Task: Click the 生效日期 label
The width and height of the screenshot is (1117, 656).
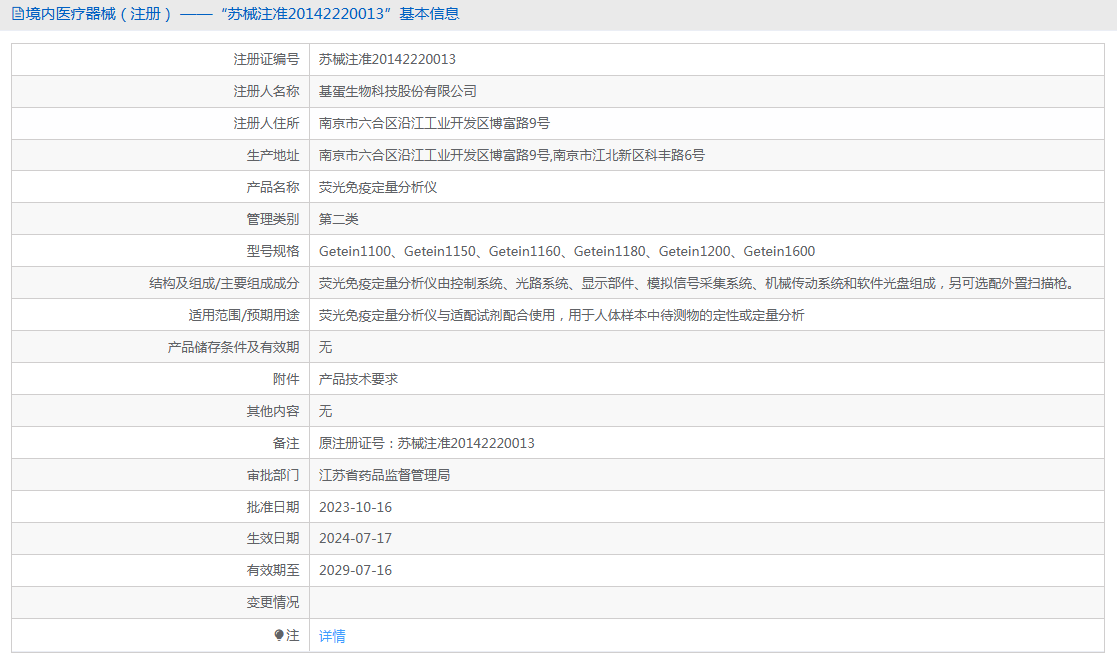Action: (273, 539)
